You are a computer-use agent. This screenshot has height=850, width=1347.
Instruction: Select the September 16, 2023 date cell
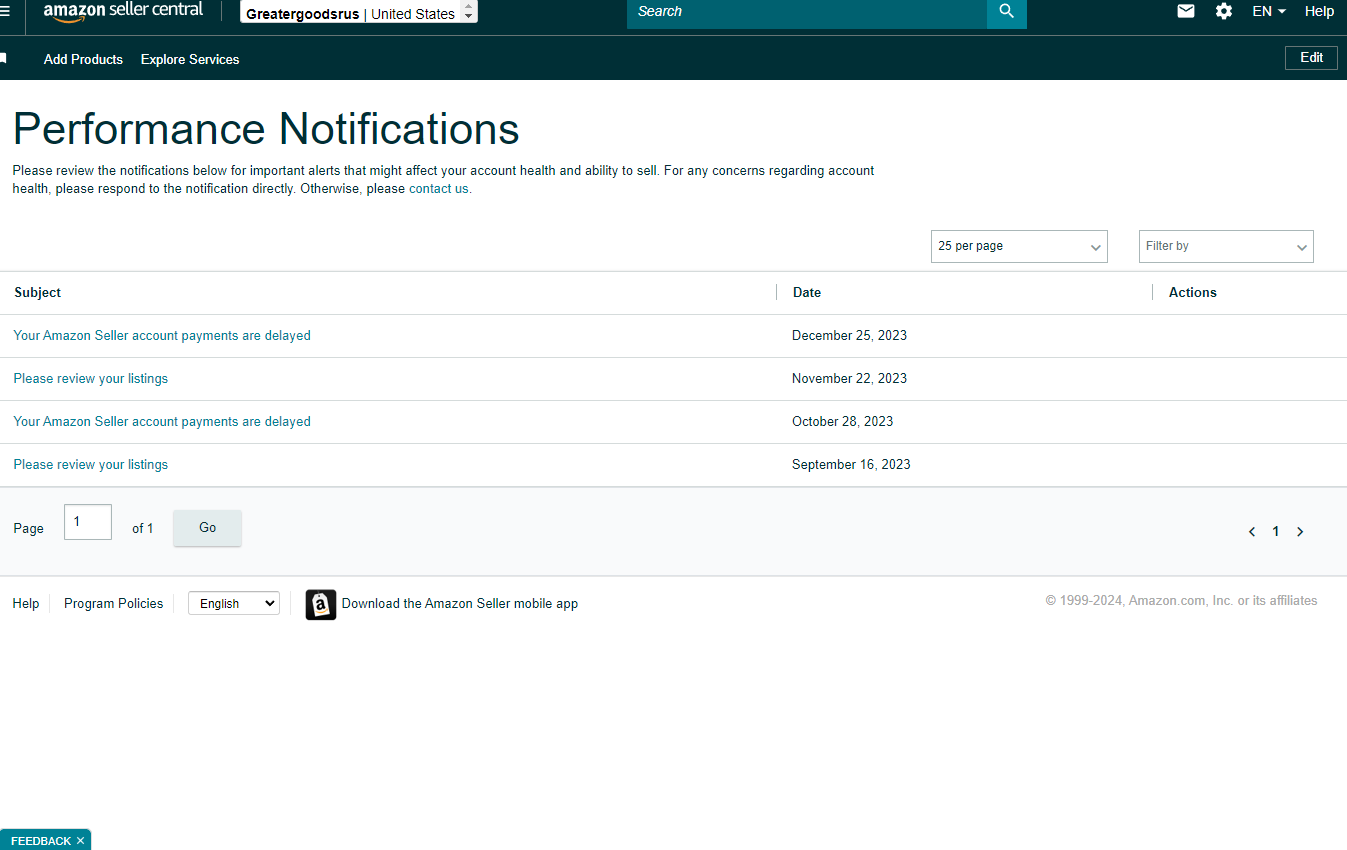click(x=851, y=465)
